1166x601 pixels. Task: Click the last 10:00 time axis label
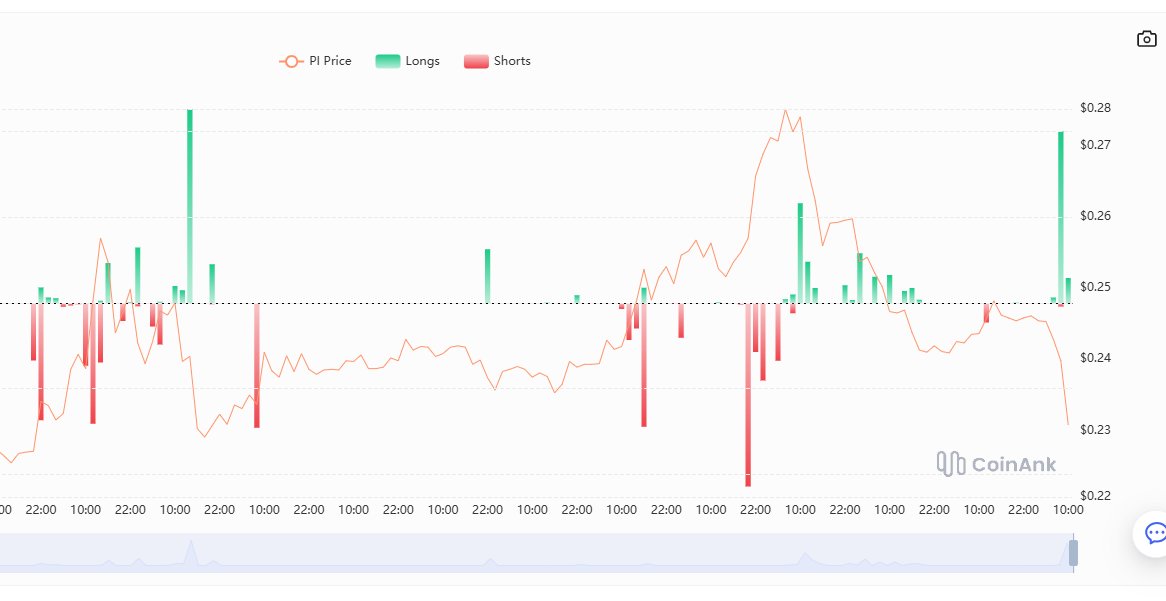click(1068, 510)
